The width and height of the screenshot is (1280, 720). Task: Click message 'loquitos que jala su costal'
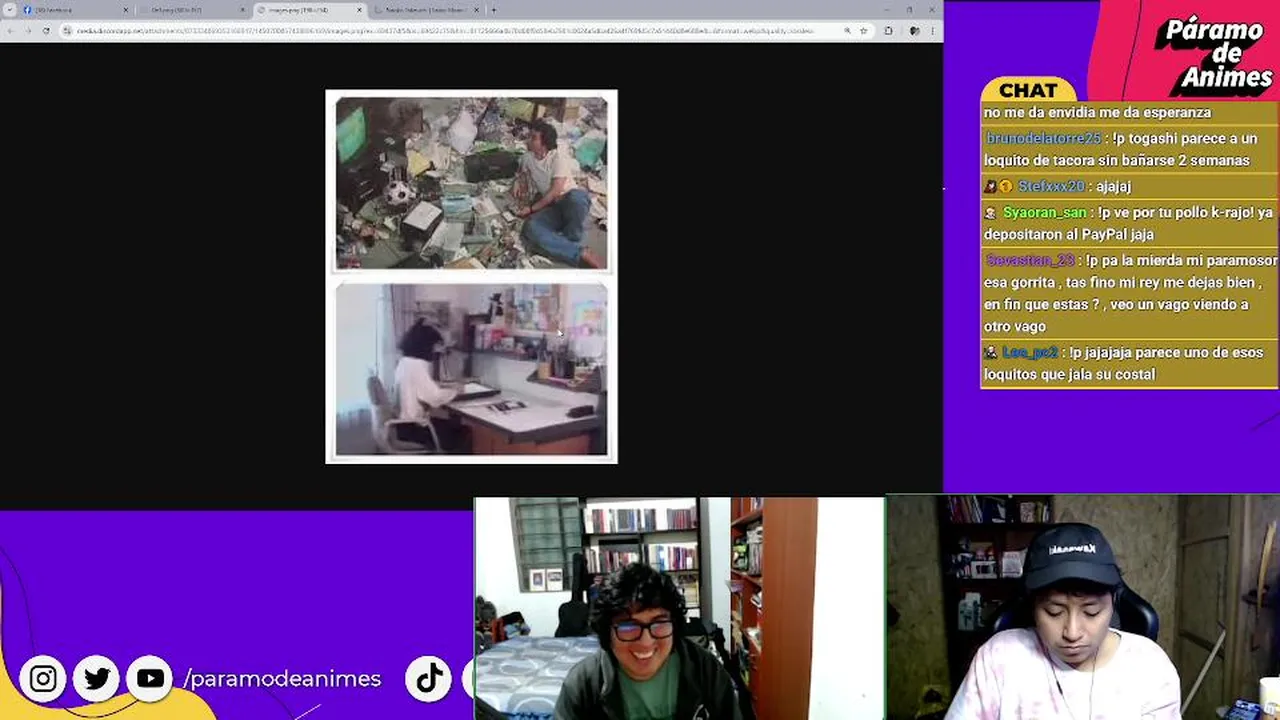(1070, 374)
